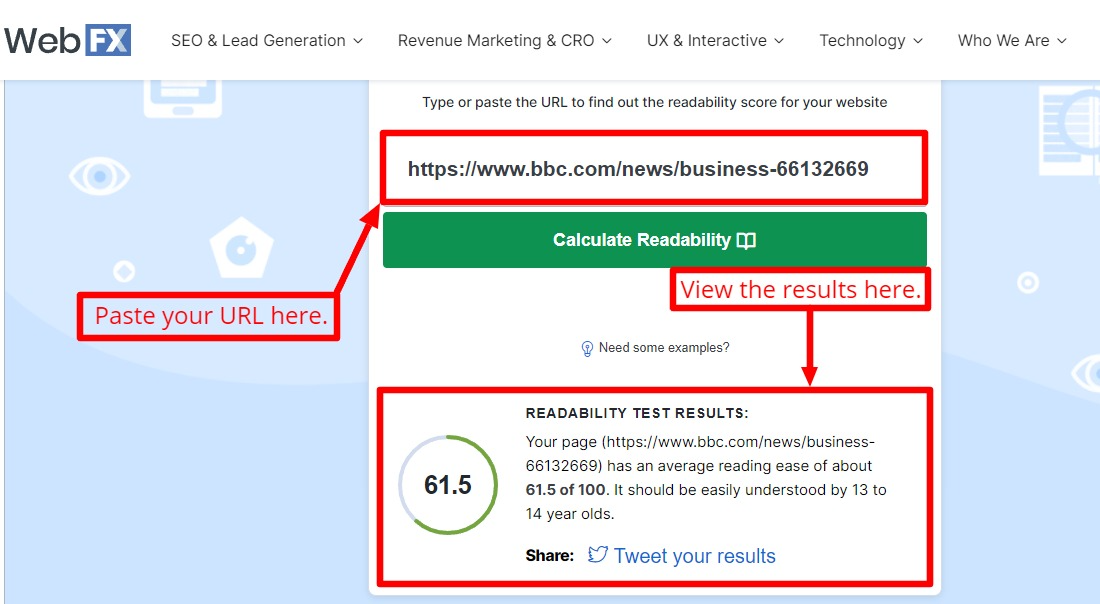Select the READABILITY TEST RESULTS heading
Screen dimensions: 1100x604
(x=637, y=413)
